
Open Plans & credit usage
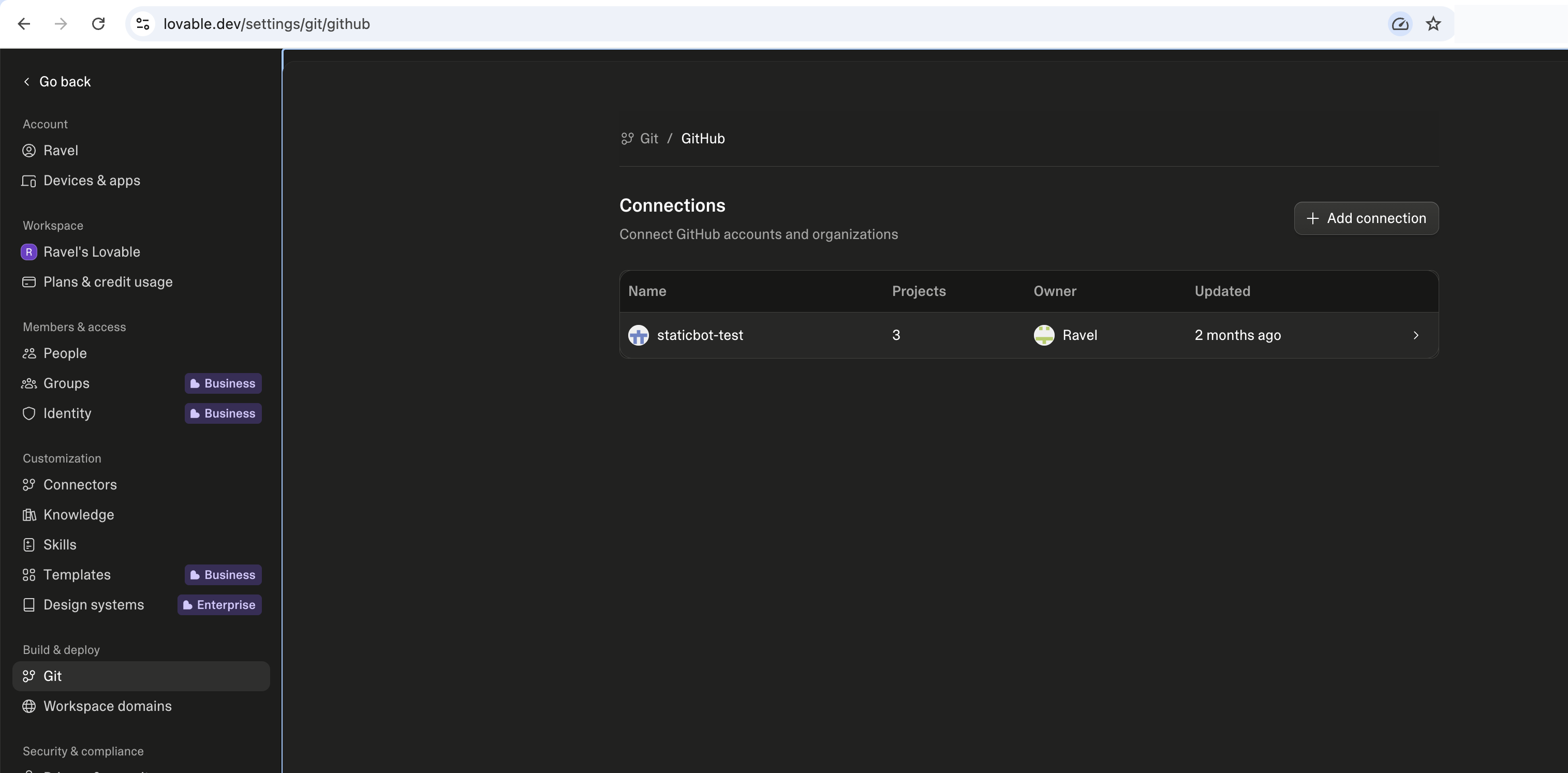coord(141,282)
